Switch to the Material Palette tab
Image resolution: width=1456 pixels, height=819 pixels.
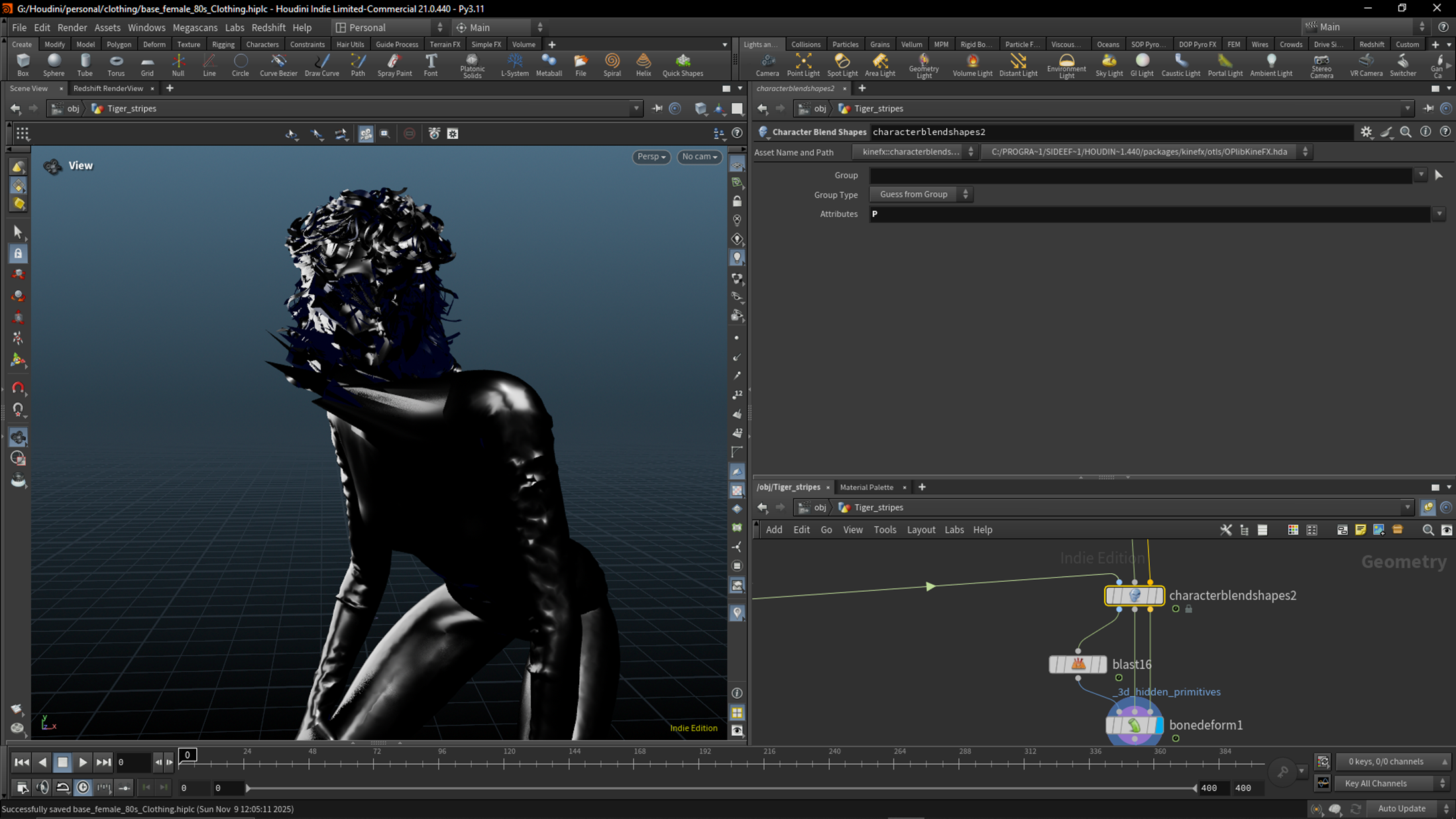(x=866, y=487)
